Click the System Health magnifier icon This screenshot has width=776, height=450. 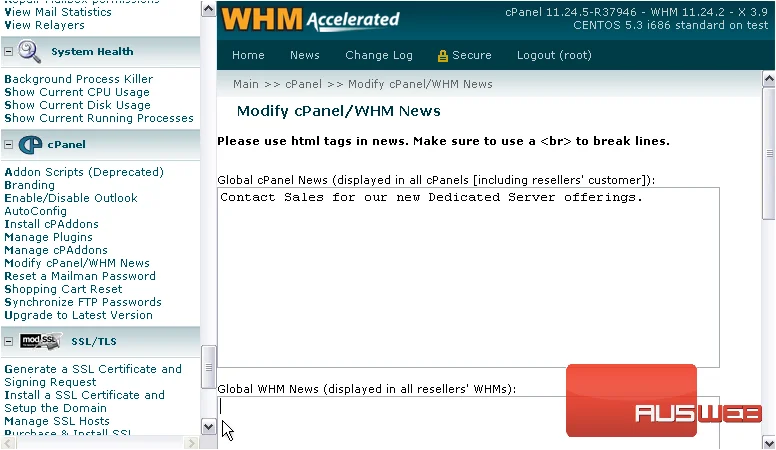pos(29,51)
